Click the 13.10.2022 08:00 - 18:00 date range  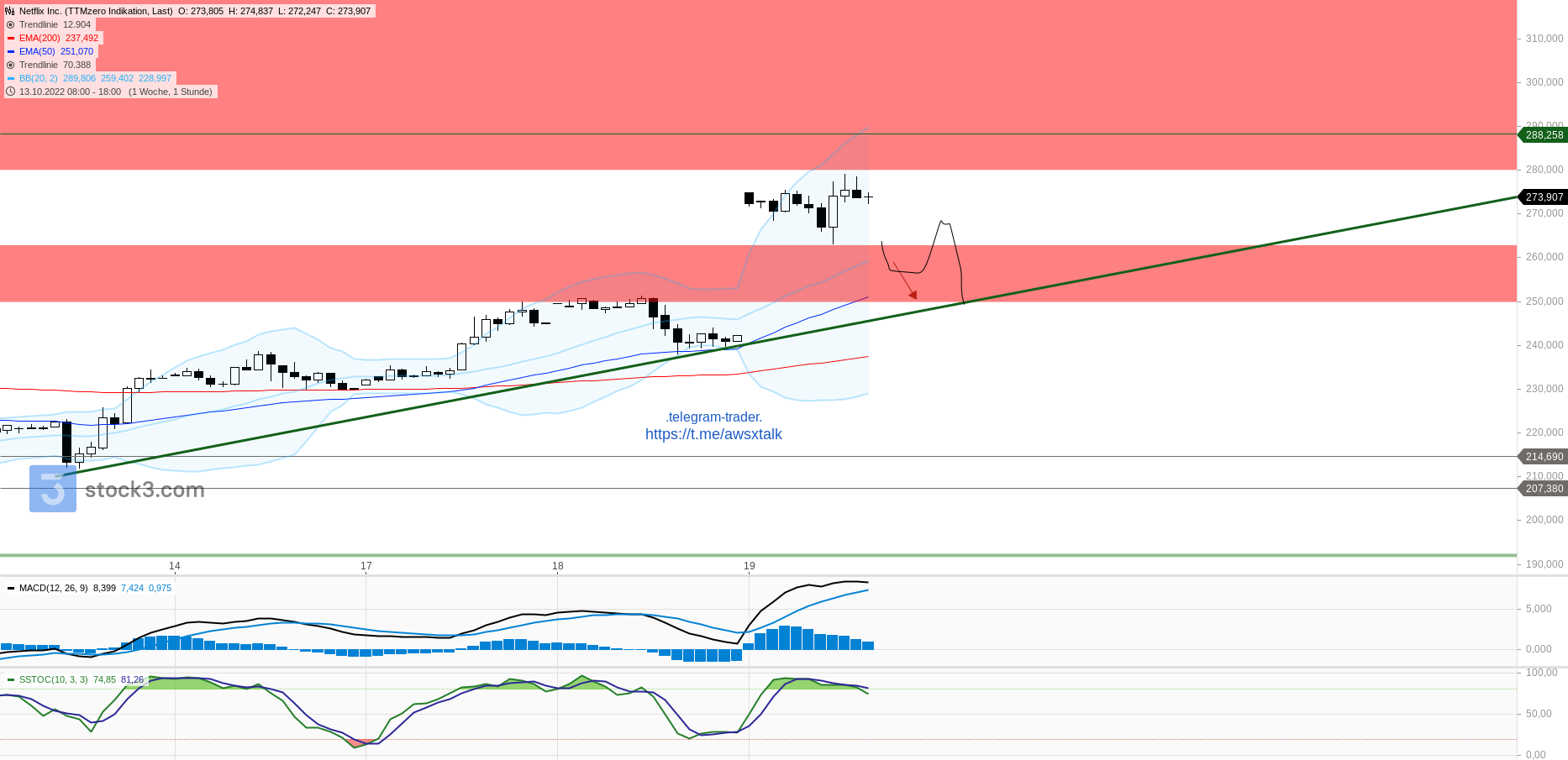coord(70,92)
